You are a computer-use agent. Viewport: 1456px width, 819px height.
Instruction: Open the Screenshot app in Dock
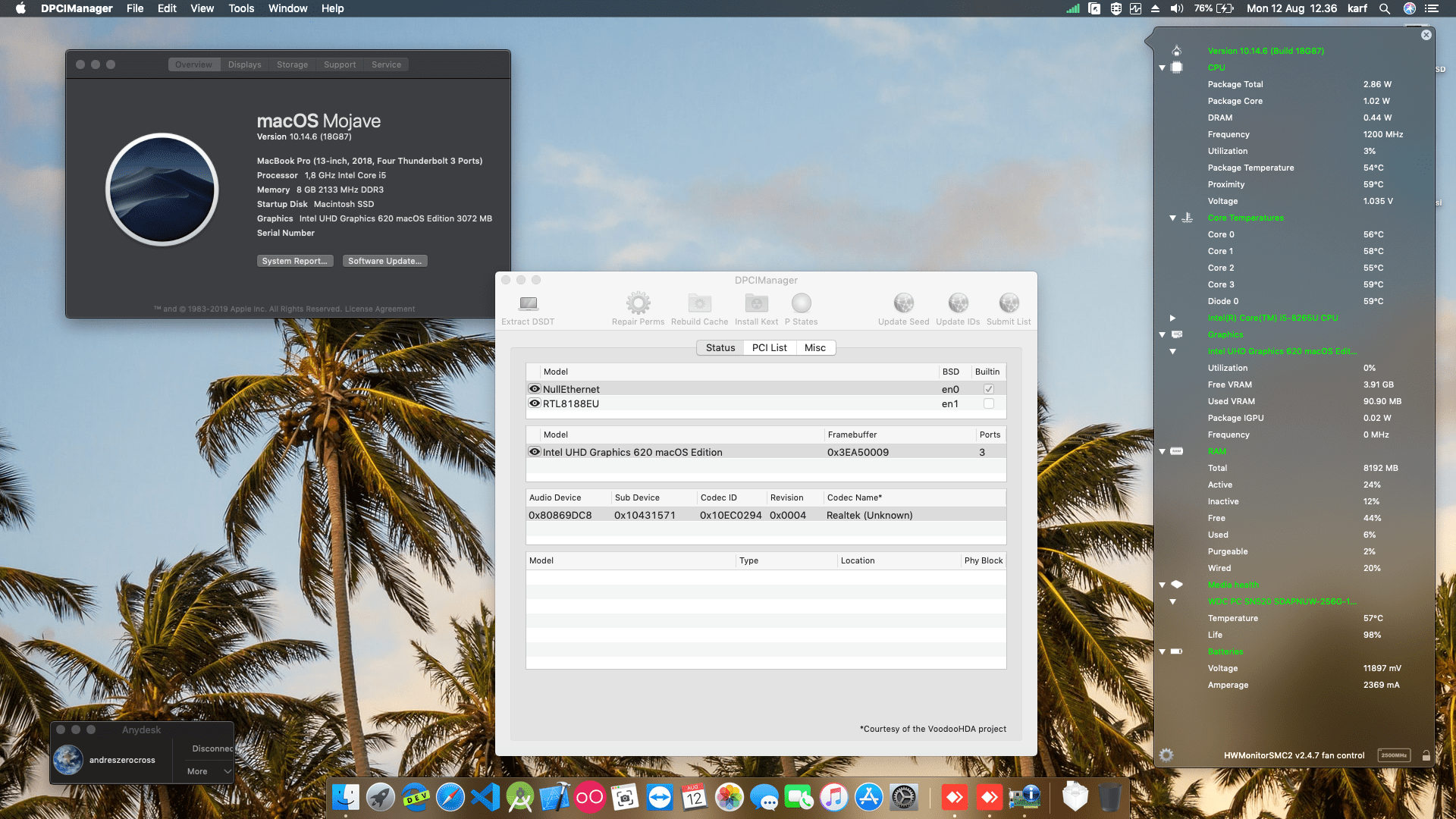click(625, 797)
